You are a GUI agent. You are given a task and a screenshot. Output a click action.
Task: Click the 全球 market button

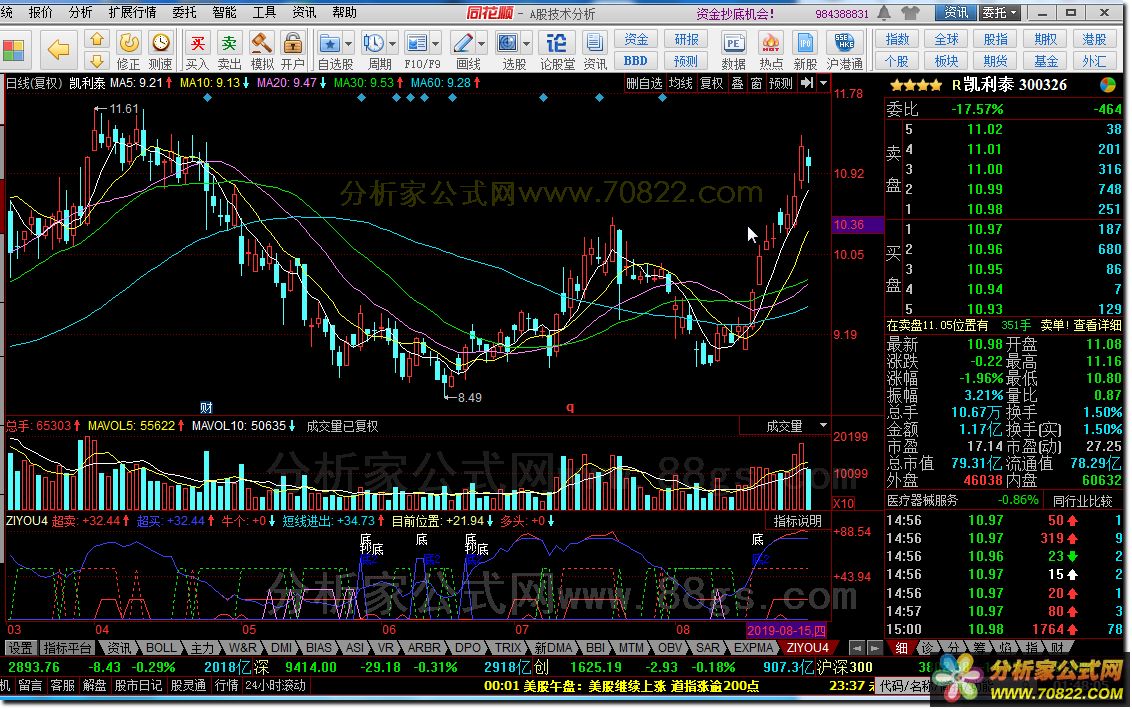pos(946,39)
